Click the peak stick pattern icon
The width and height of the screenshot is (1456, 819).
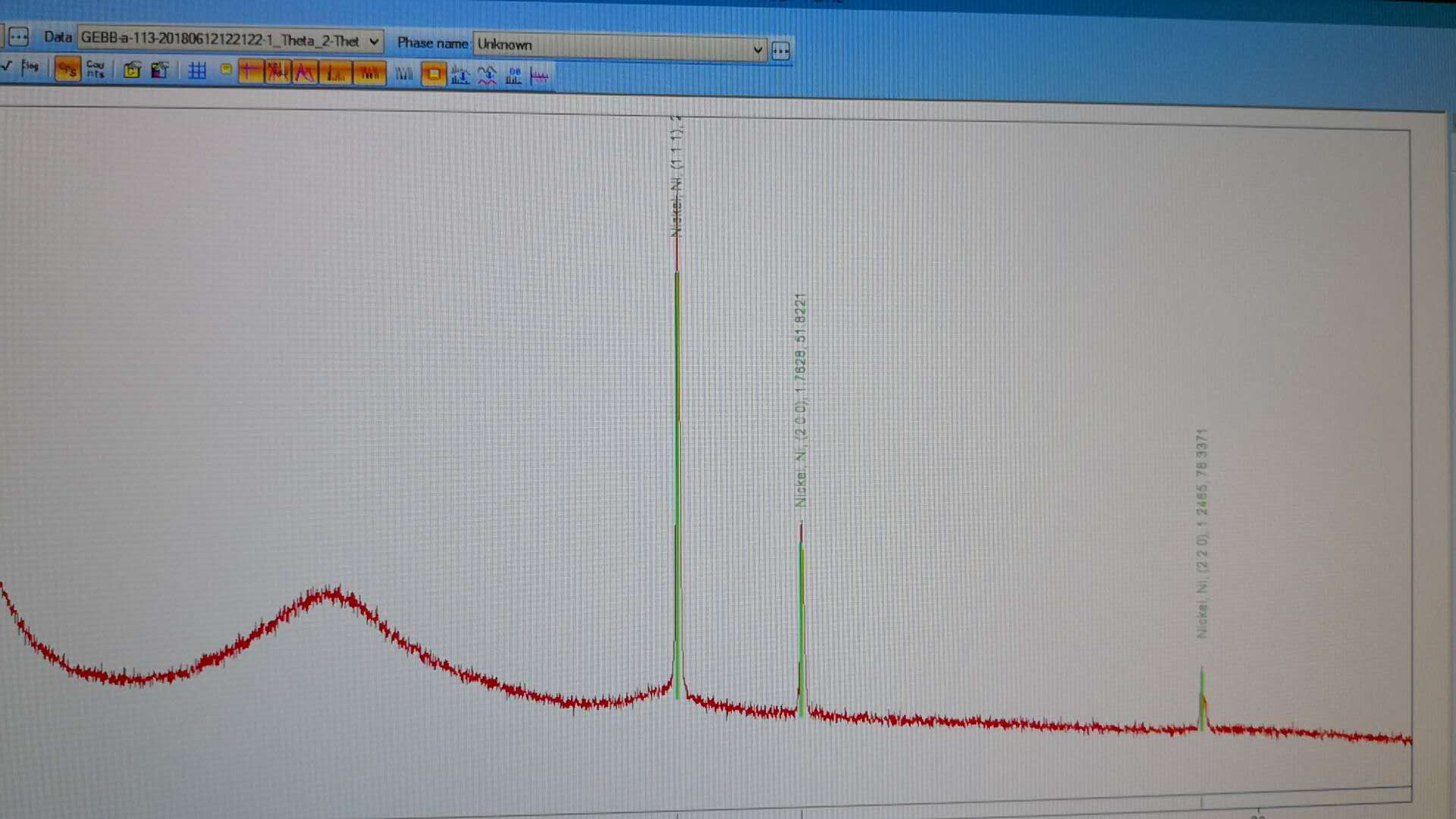tap(335, 73)
